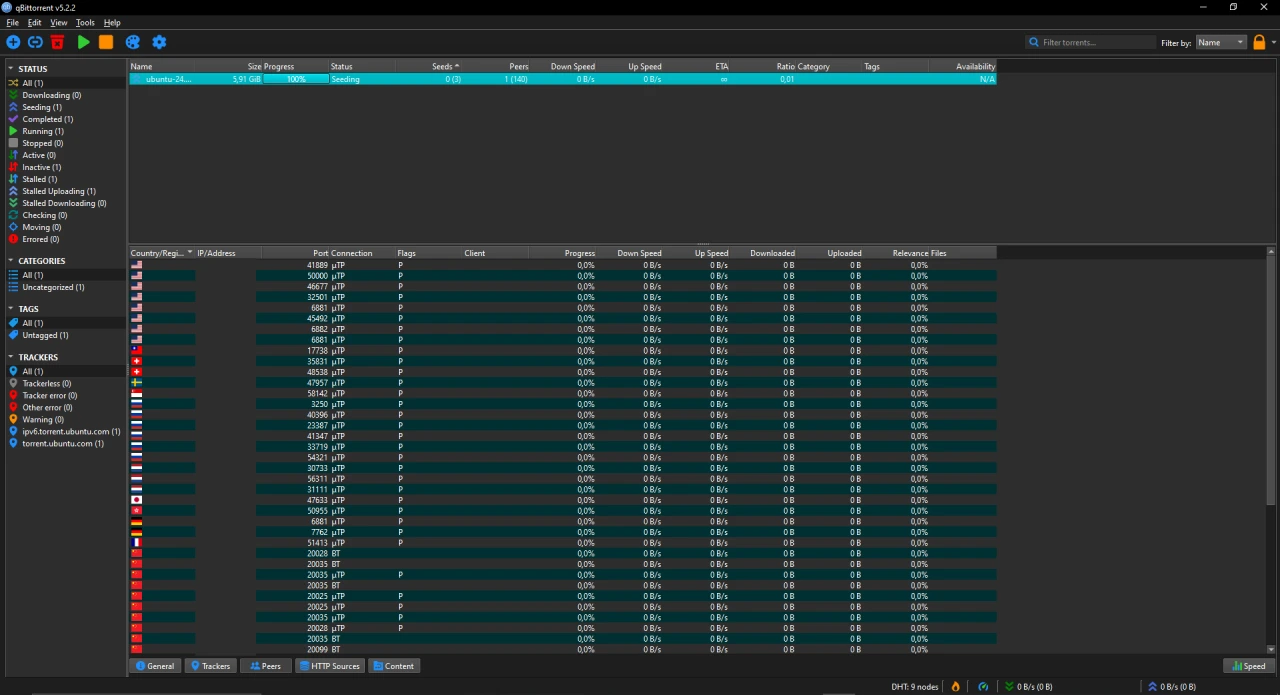Viewport: 1280px width, 695px height.
Task: Click the green Start torrent play icon
Action: pos(84,42)
